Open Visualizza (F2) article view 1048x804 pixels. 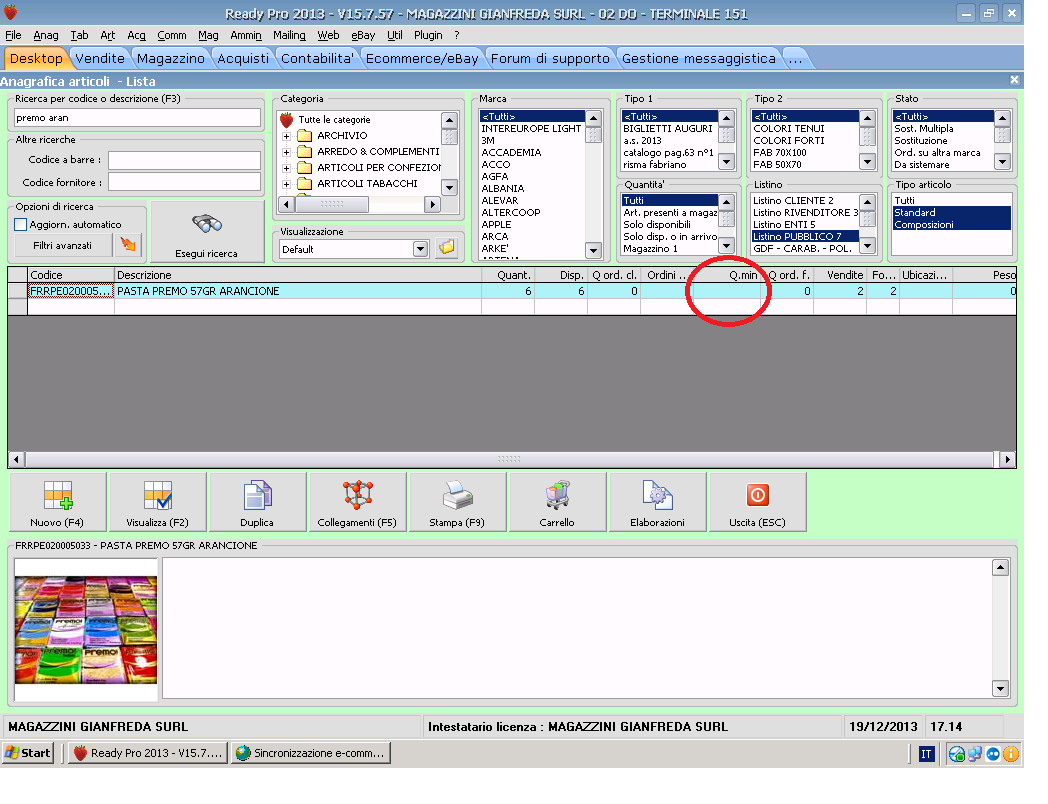click(158, 502)
